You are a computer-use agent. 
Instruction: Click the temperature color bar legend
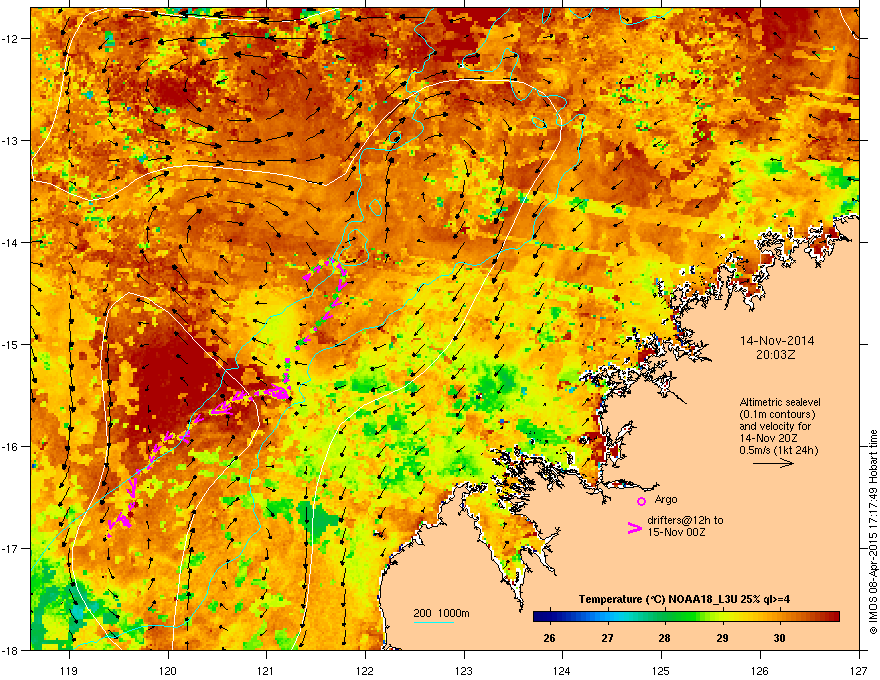point(686,617)
